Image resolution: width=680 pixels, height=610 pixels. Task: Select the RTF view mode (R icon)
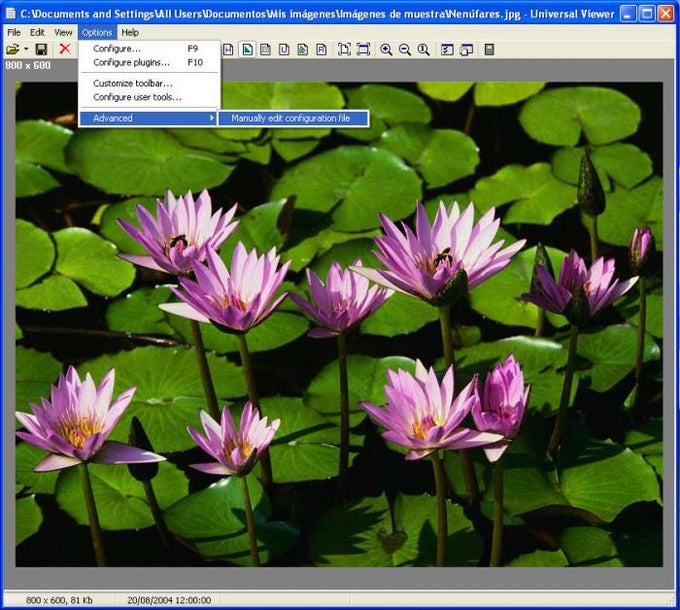point(321,49)
